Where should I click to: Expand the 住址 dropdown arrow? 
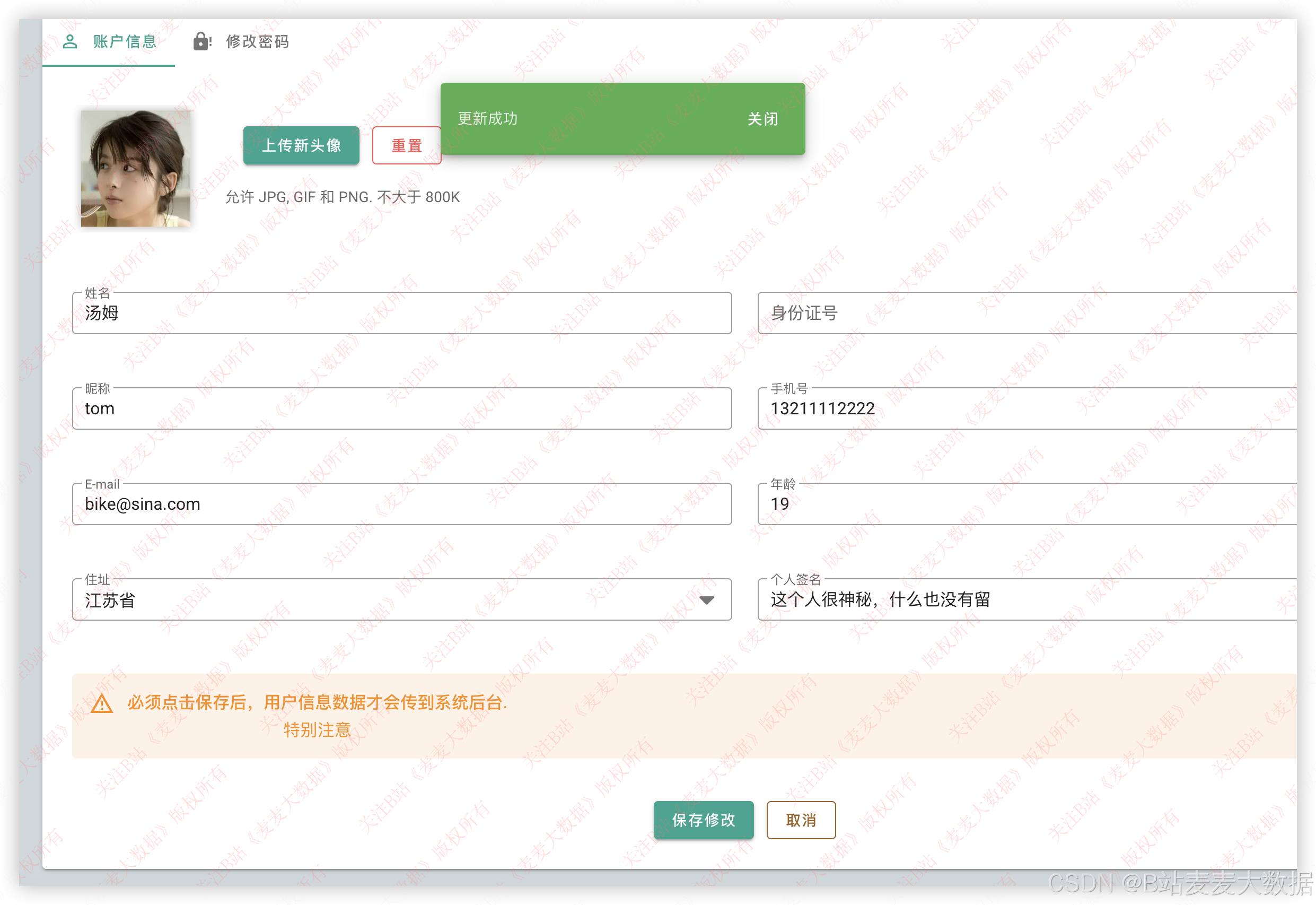tap(706, 600)
